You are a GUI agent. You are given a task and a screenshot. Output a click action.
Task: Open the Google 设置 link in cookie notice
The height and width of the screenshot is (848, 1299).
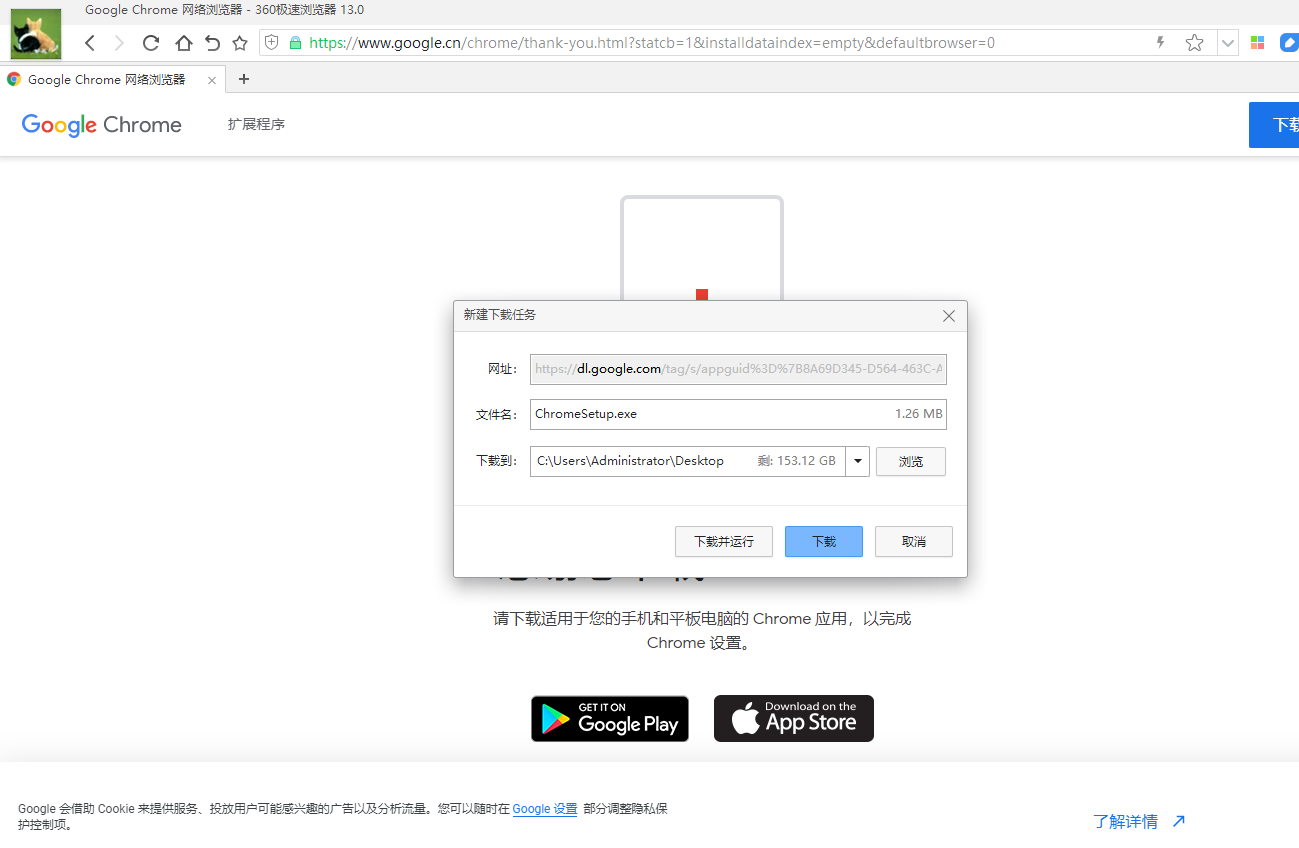pos(545,809)
